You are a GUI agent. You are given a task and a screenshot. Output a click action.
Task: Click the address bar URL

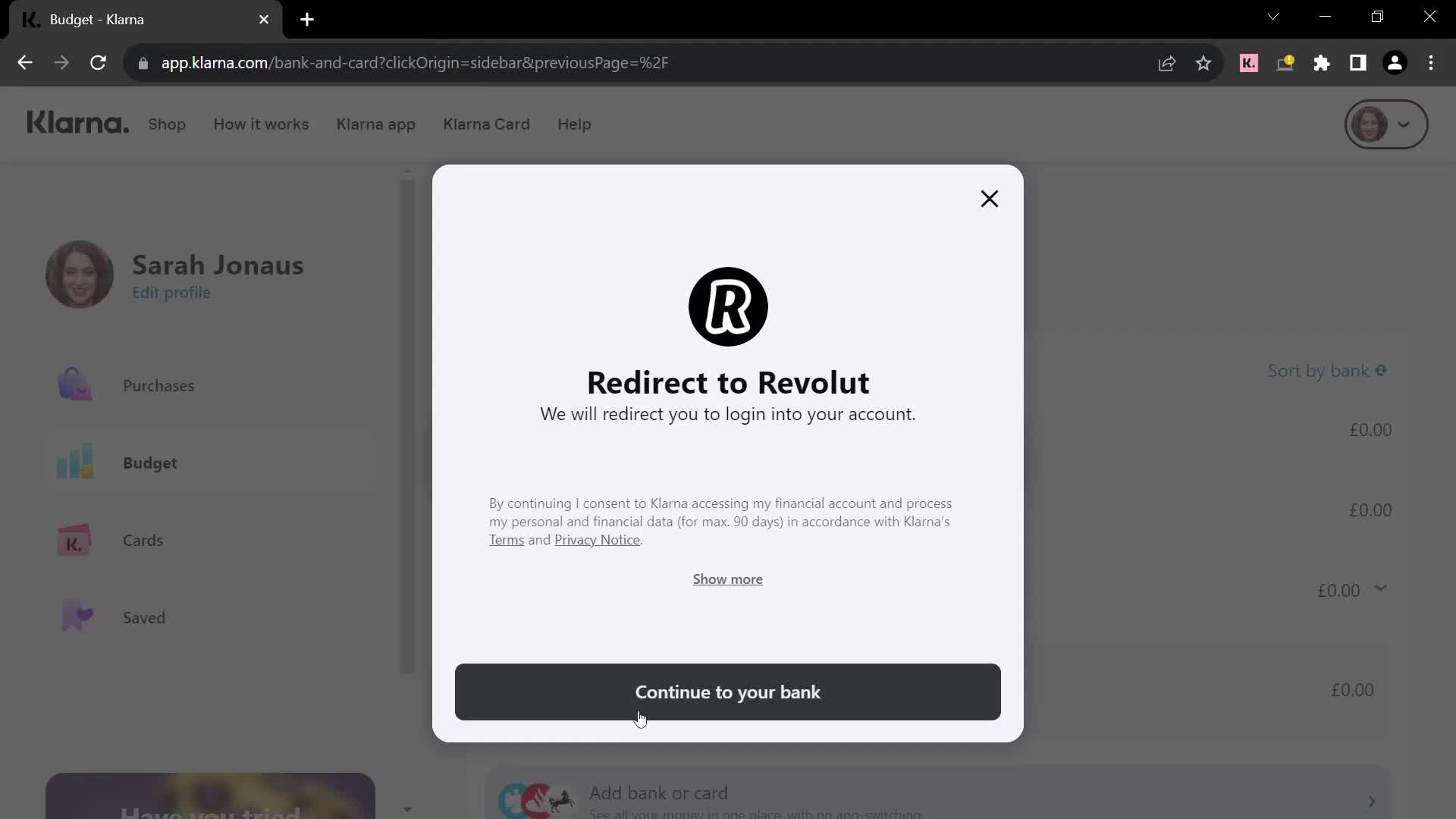[414, 63]
